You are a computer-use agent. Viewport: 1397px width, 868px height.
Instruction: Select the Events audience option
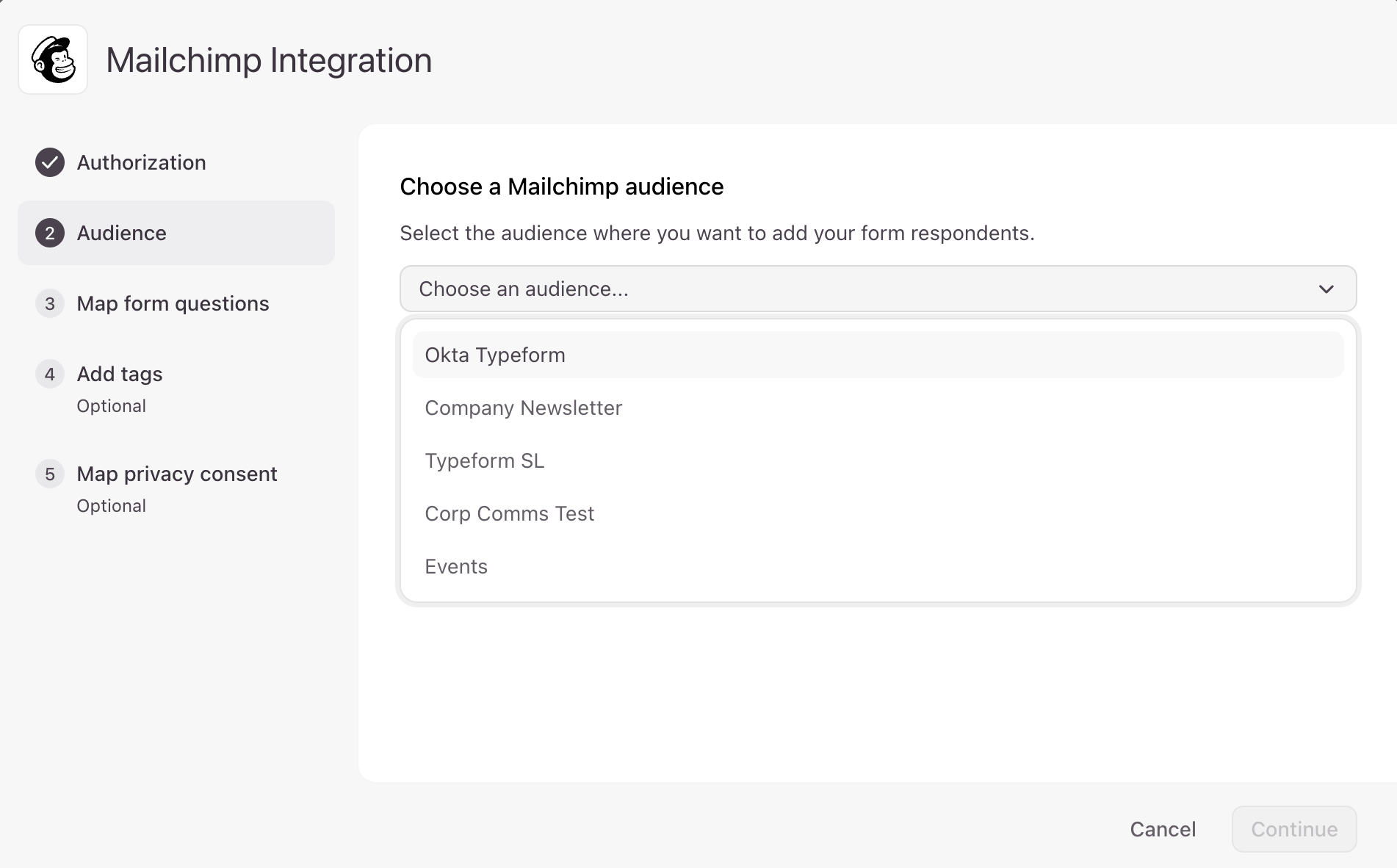pos(878,566)
